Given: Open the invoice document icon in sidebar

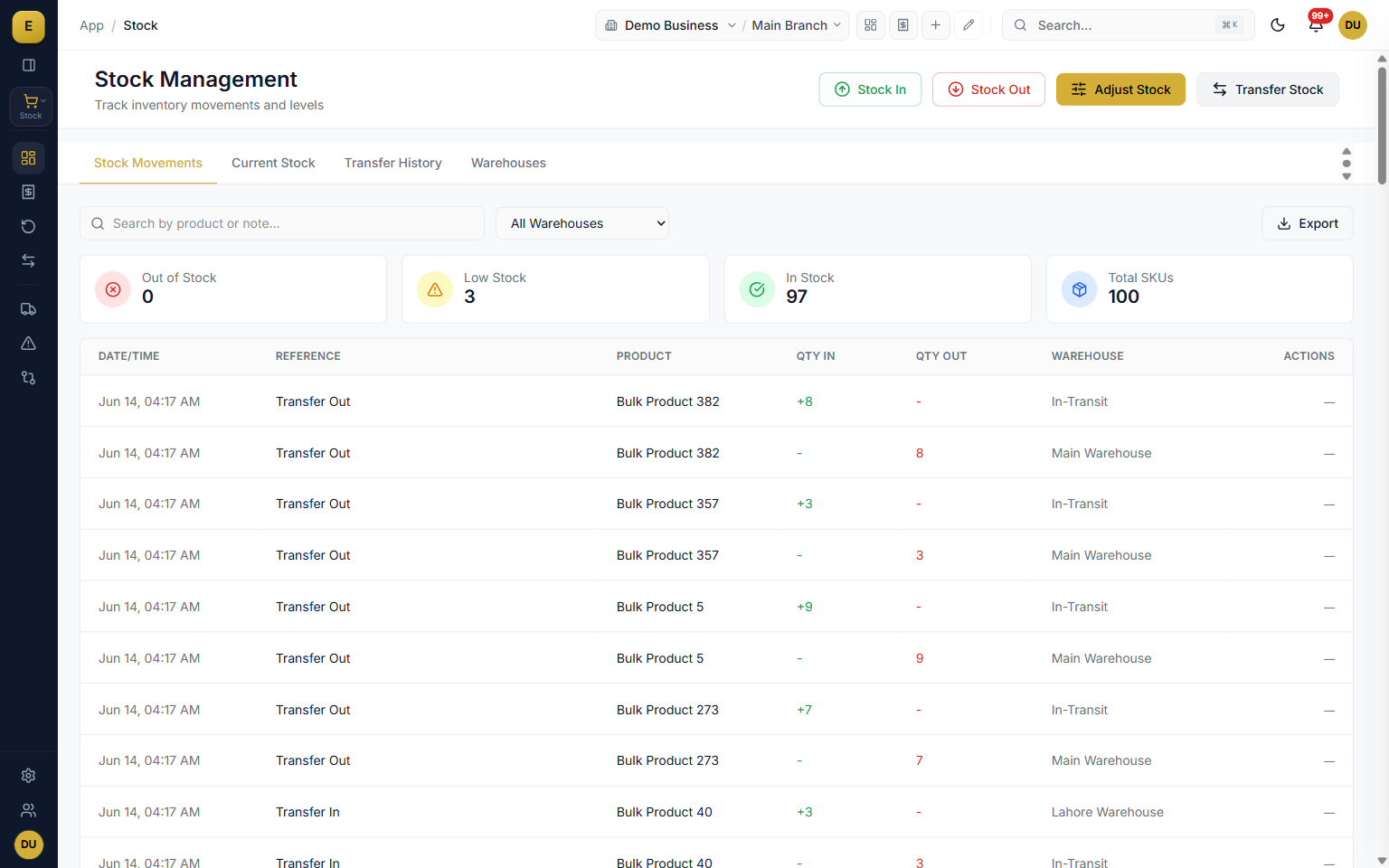Looking at the screenshot, I should pyautogui.click(x=29, y=192).
